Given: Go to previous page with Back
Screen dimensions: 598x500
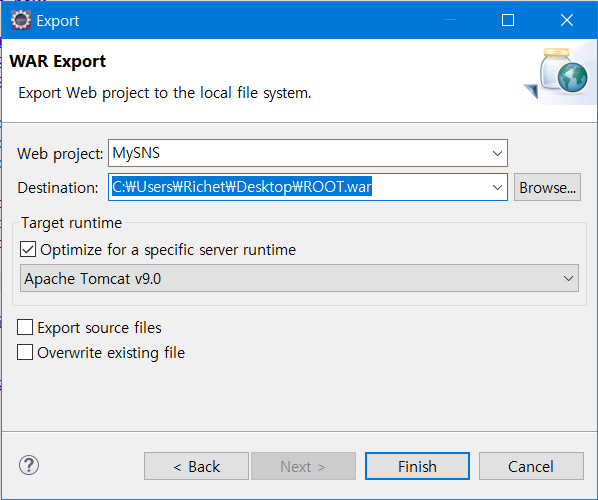Looking at the screenshot, I should (196, 466).
